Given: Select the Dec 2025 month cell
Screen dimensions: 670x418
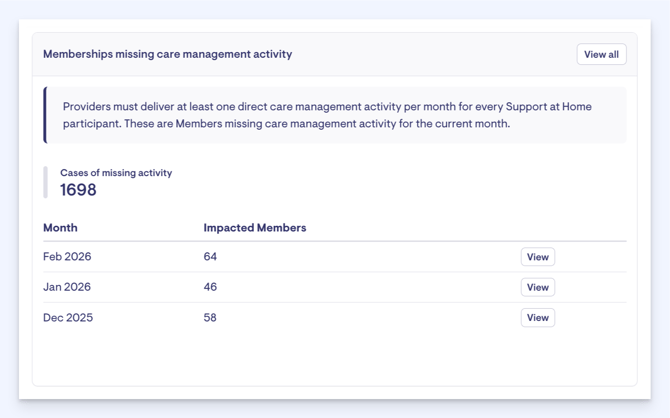Looking at the screenshot, I should 67,318.
